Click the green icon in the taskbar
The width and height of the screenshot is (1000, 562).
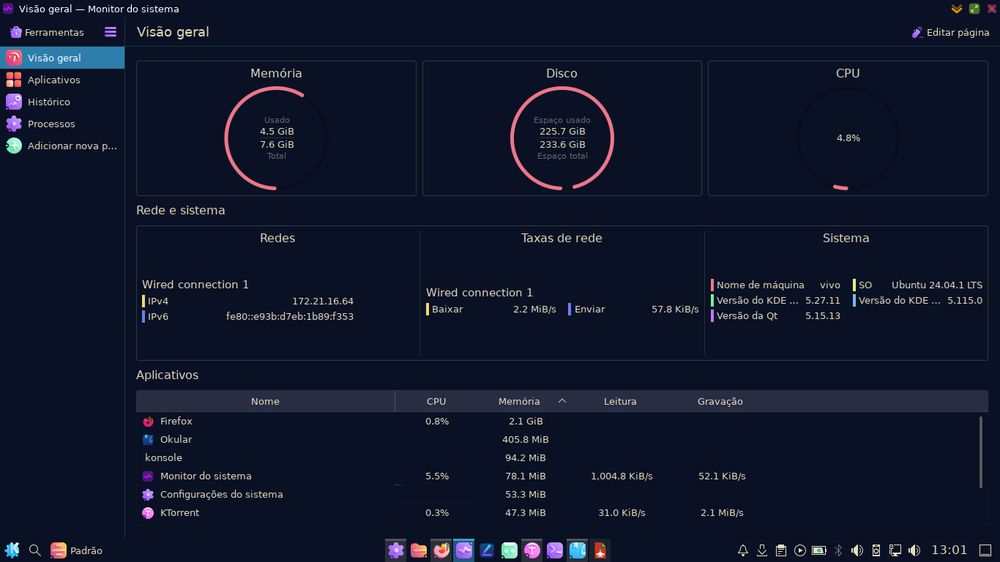coord(509,550)
